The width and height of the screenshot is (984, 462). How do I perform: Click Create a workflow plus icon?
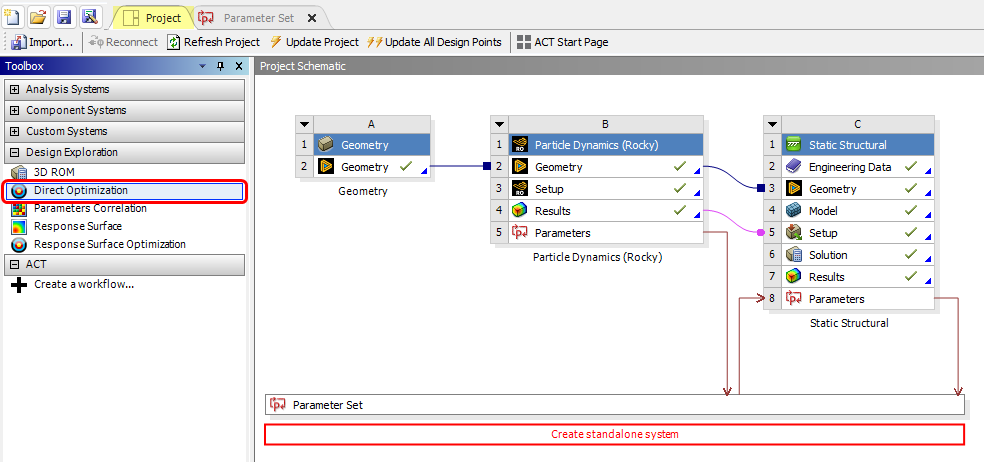point(19,285)
